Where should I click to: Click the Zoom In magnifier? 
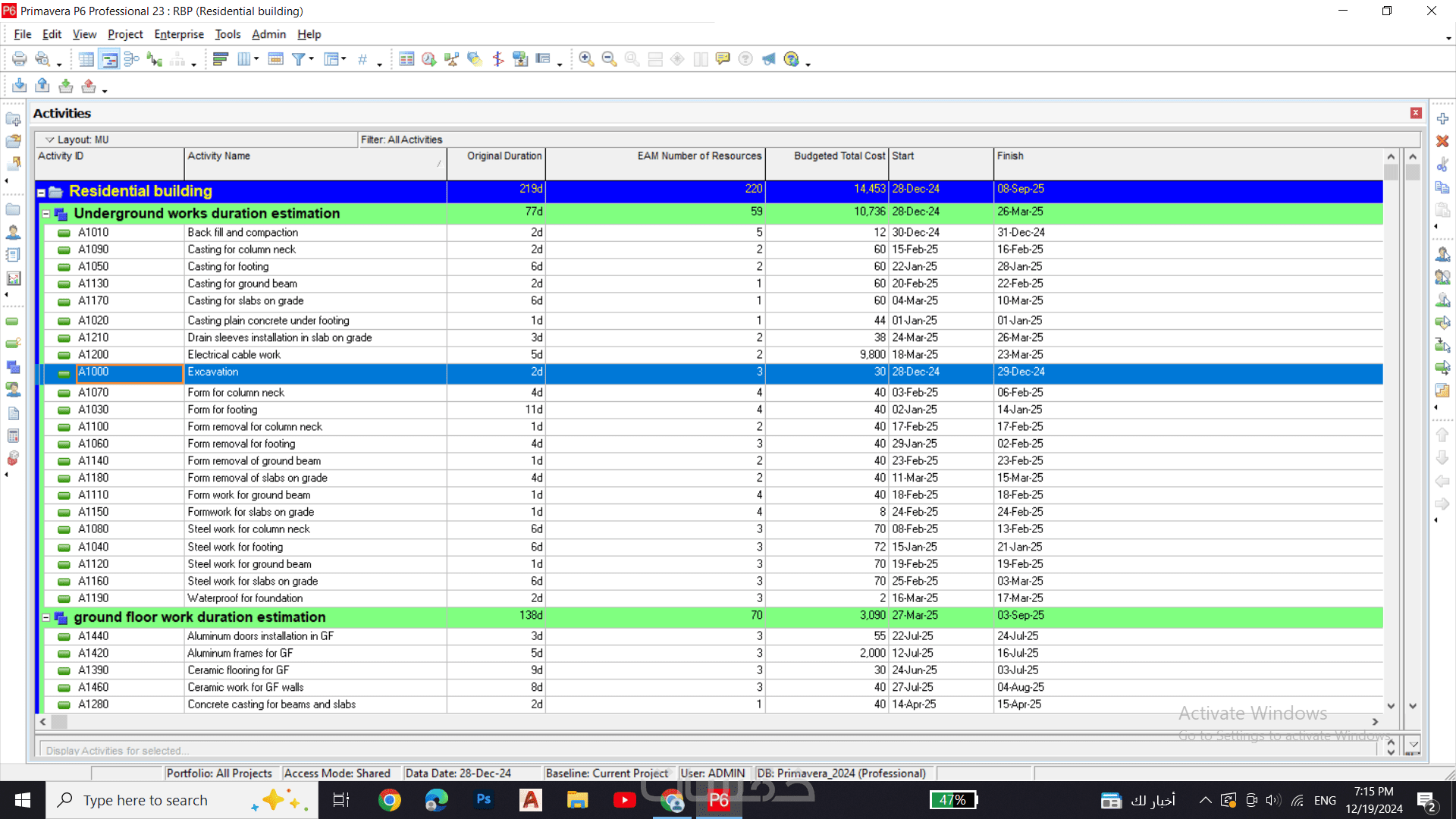586,59
